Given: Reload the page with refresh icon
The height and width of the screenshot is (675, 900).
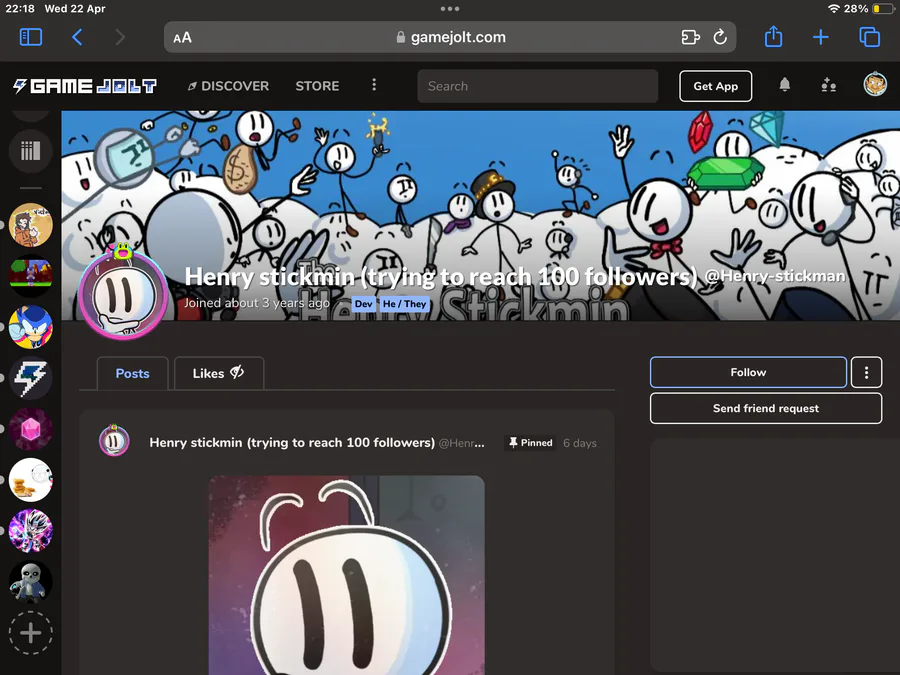Looking at the screenshot, I should pos(720,37).
